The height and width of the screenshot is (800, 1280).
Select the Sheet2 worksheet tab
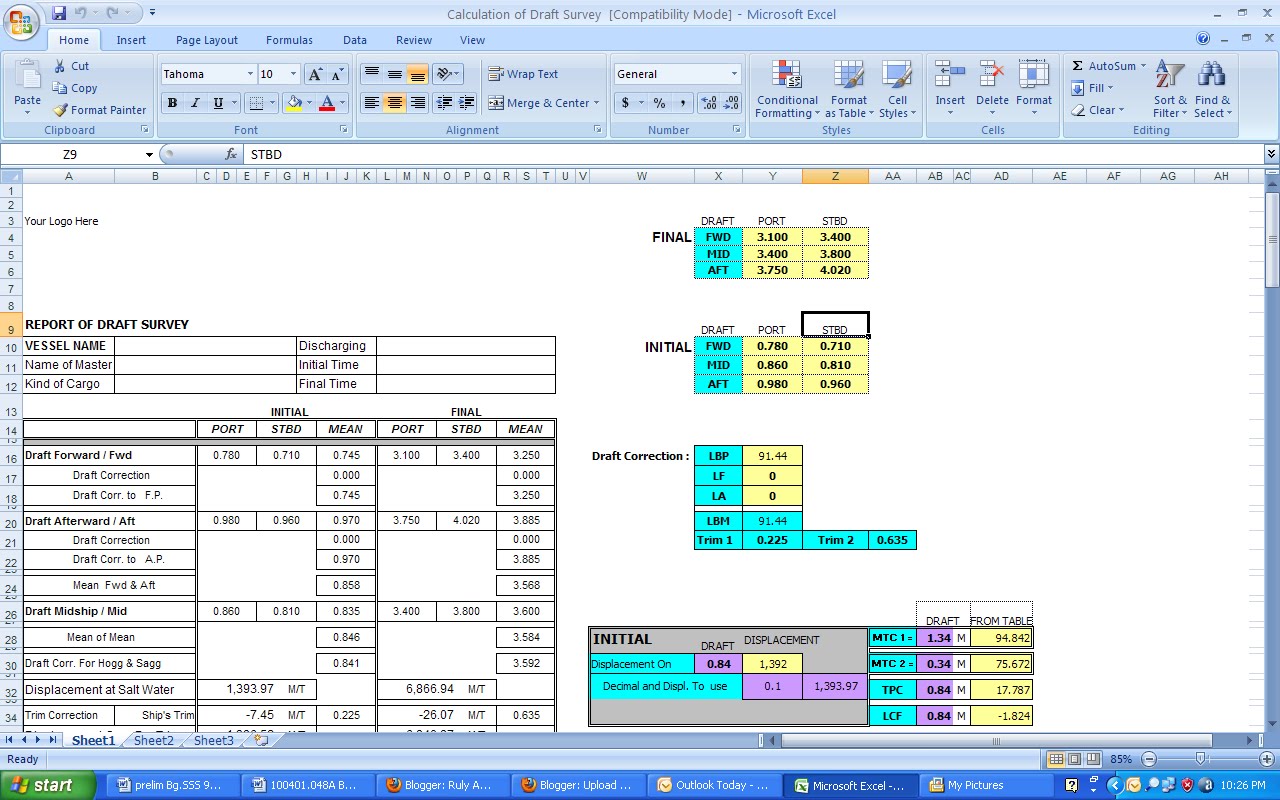153,741
